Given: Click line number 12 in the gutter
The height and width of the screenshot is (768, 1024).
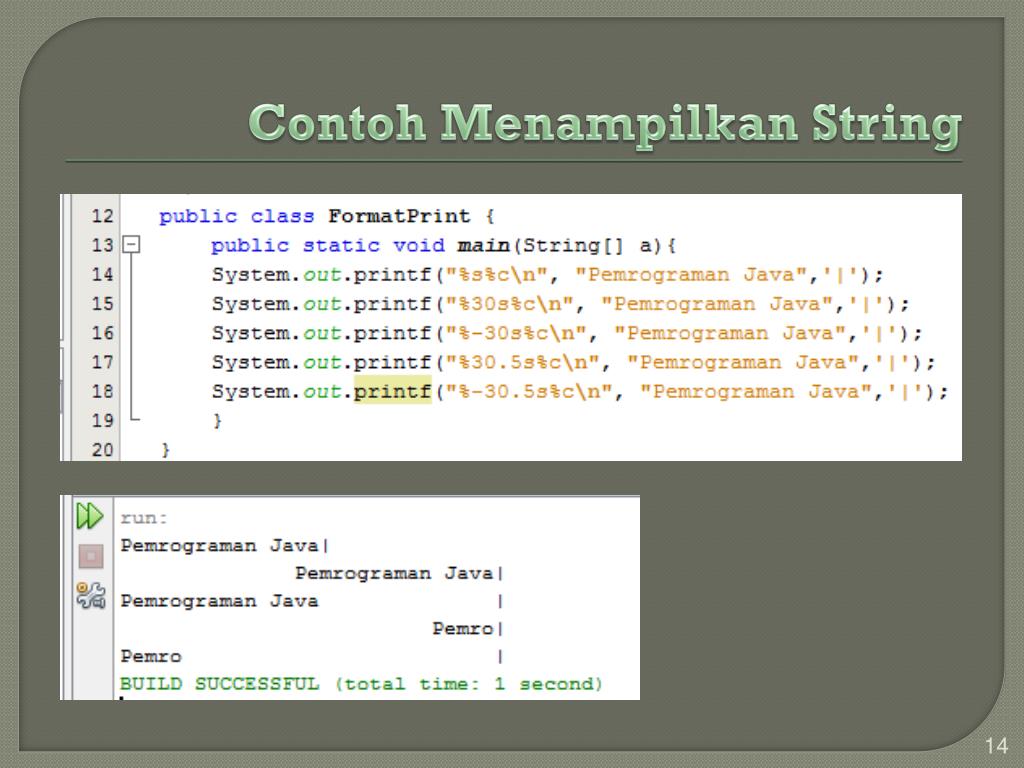Looking at the screenshot, I should point(103,216).
